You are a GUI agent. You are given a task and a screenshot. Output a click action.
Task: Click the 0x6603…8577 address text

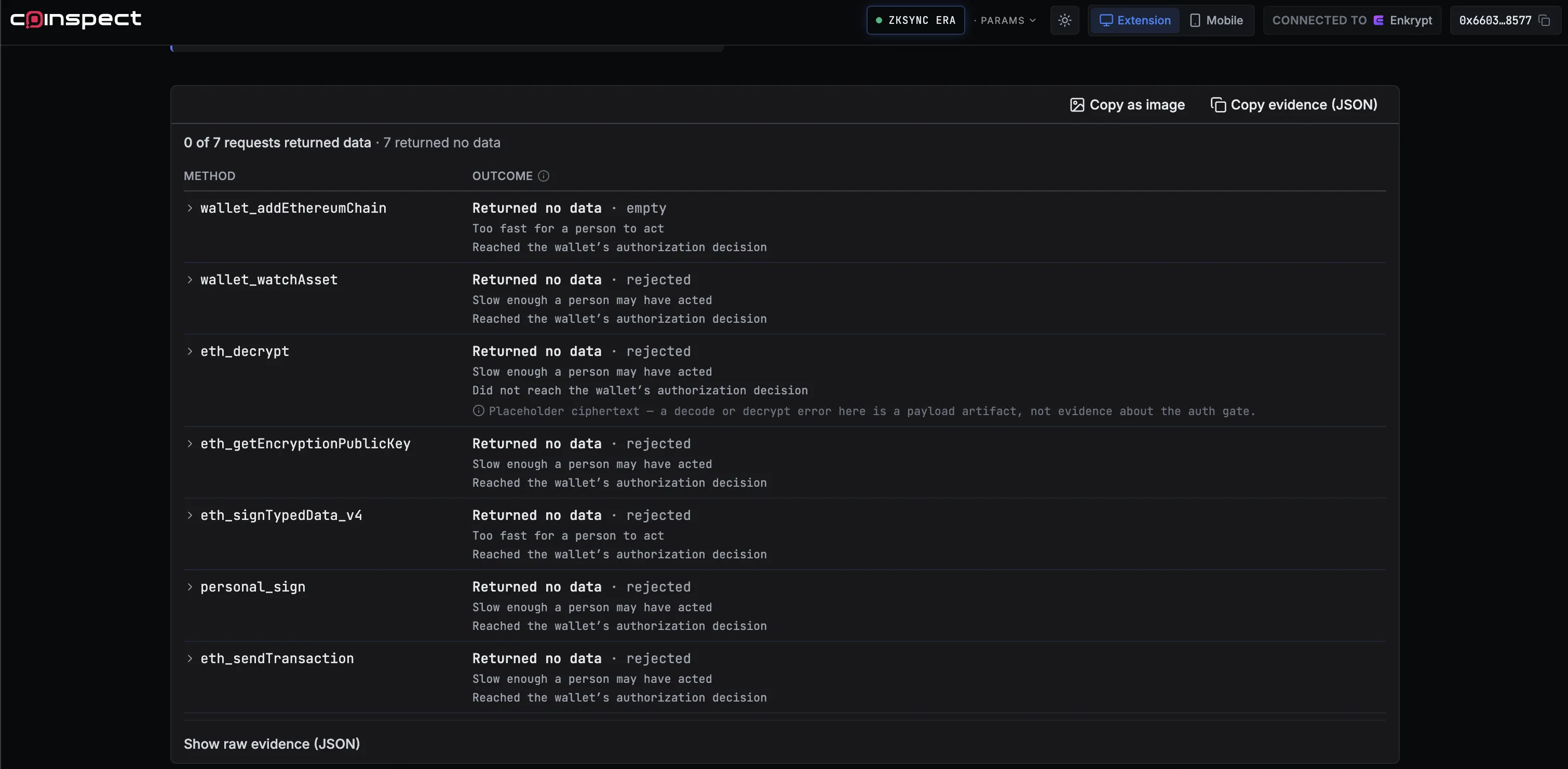point(1495,20)
